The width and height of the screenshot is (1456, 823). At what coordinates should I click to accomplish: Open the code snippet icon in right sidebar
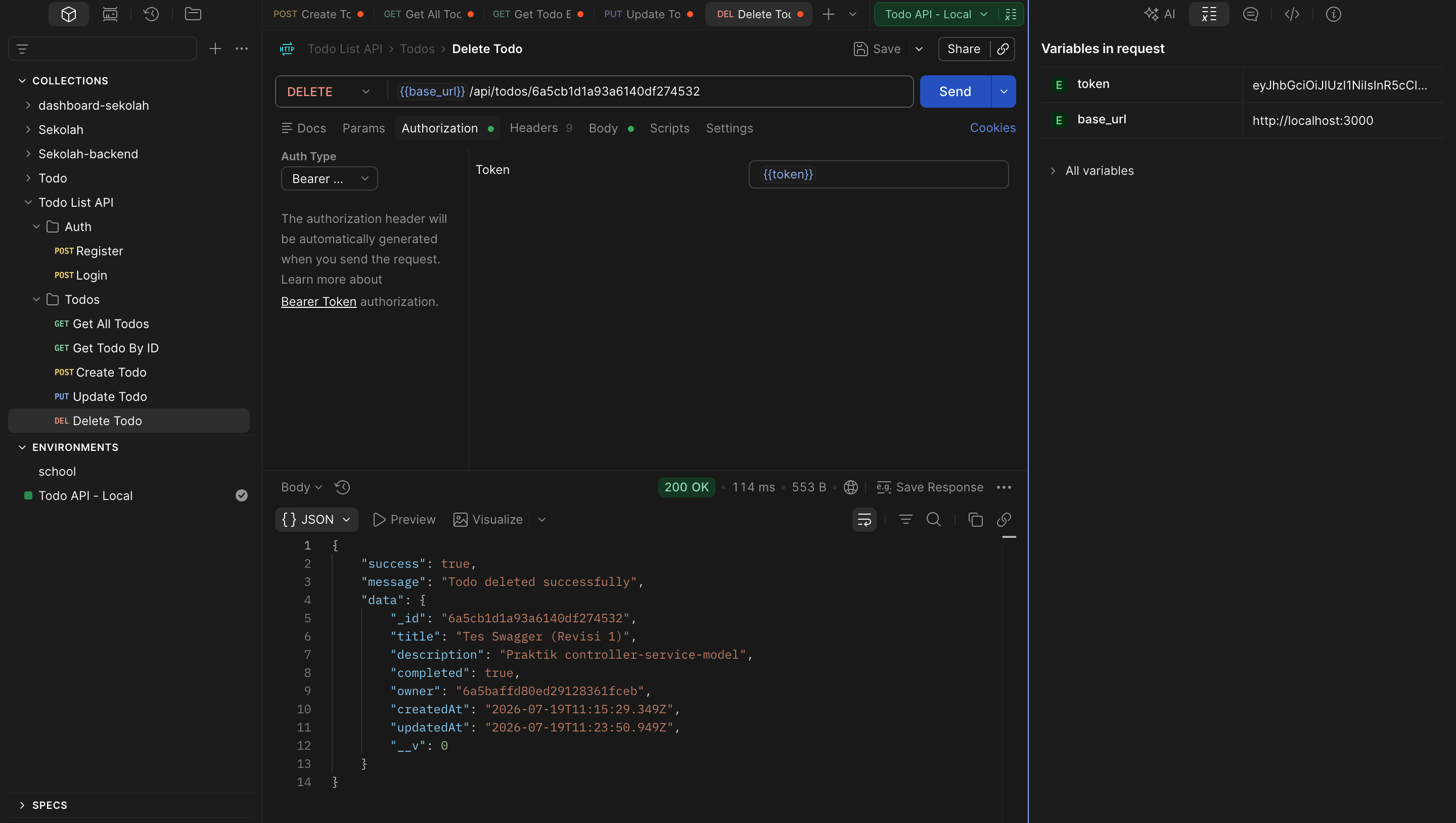1292,14
